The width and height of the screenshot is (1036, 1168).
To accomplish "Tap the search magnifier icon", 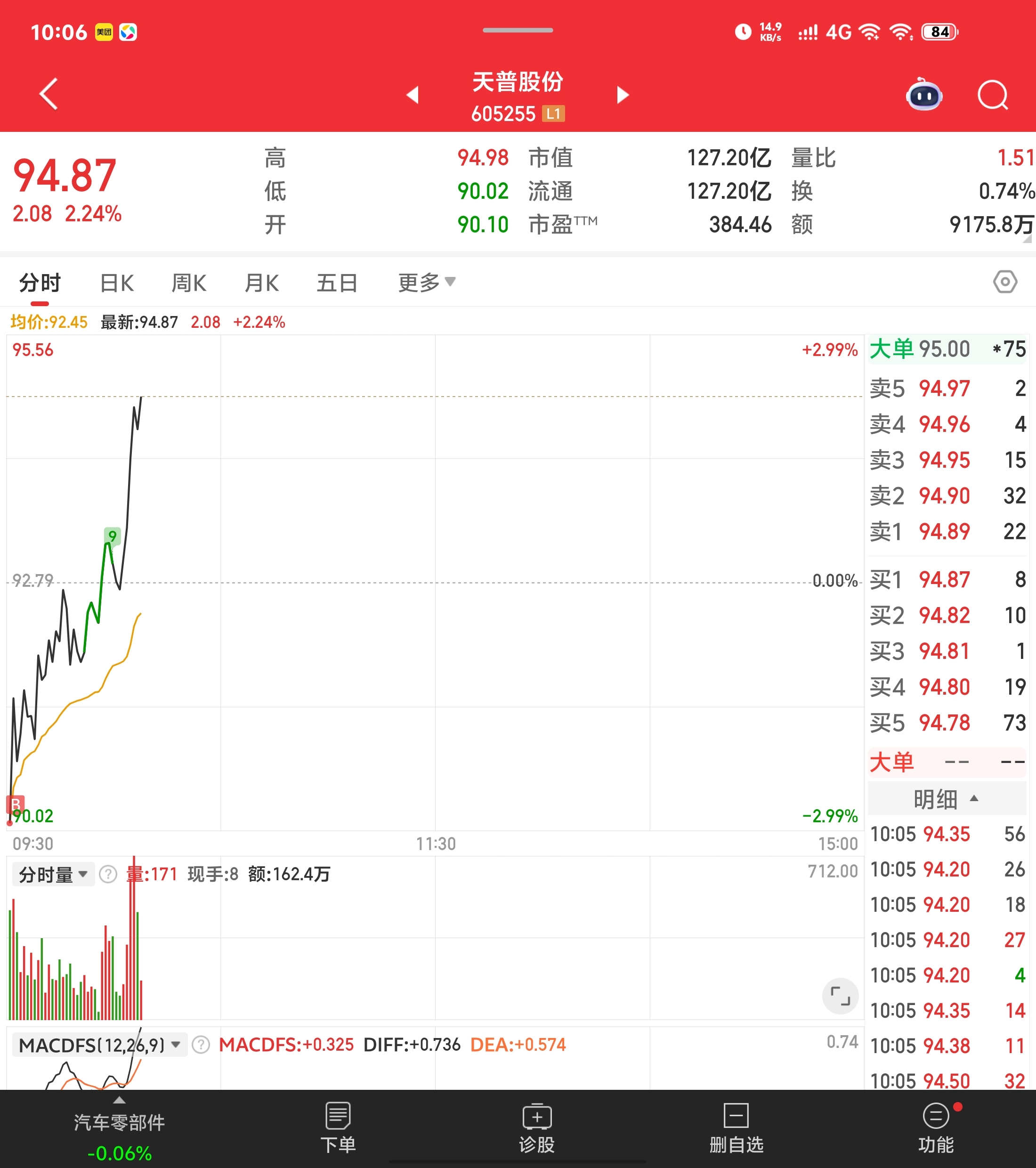I will point(993,95).
